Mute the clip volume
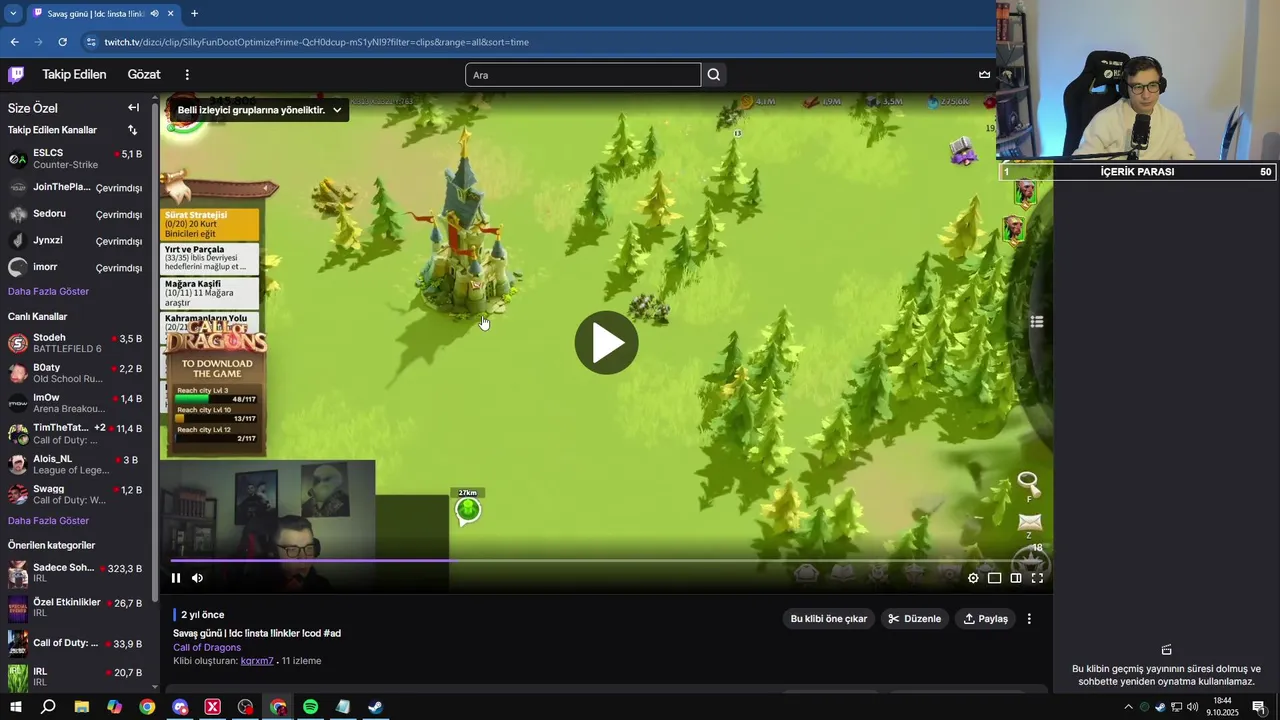 (x=197, y=578)
